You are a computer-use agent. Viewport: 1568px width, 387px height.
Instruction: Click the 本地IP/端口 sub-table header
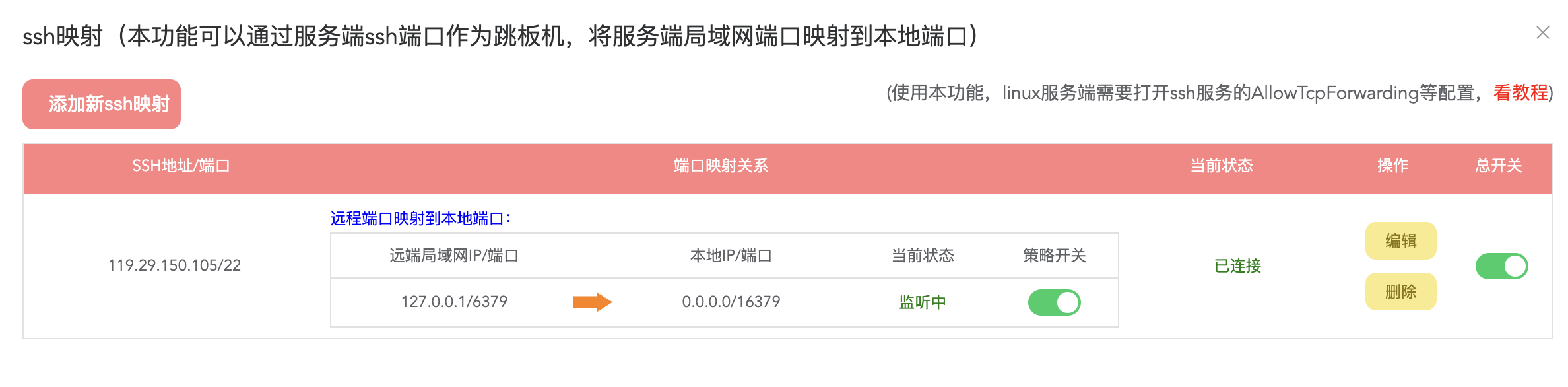tap(731, 256)
